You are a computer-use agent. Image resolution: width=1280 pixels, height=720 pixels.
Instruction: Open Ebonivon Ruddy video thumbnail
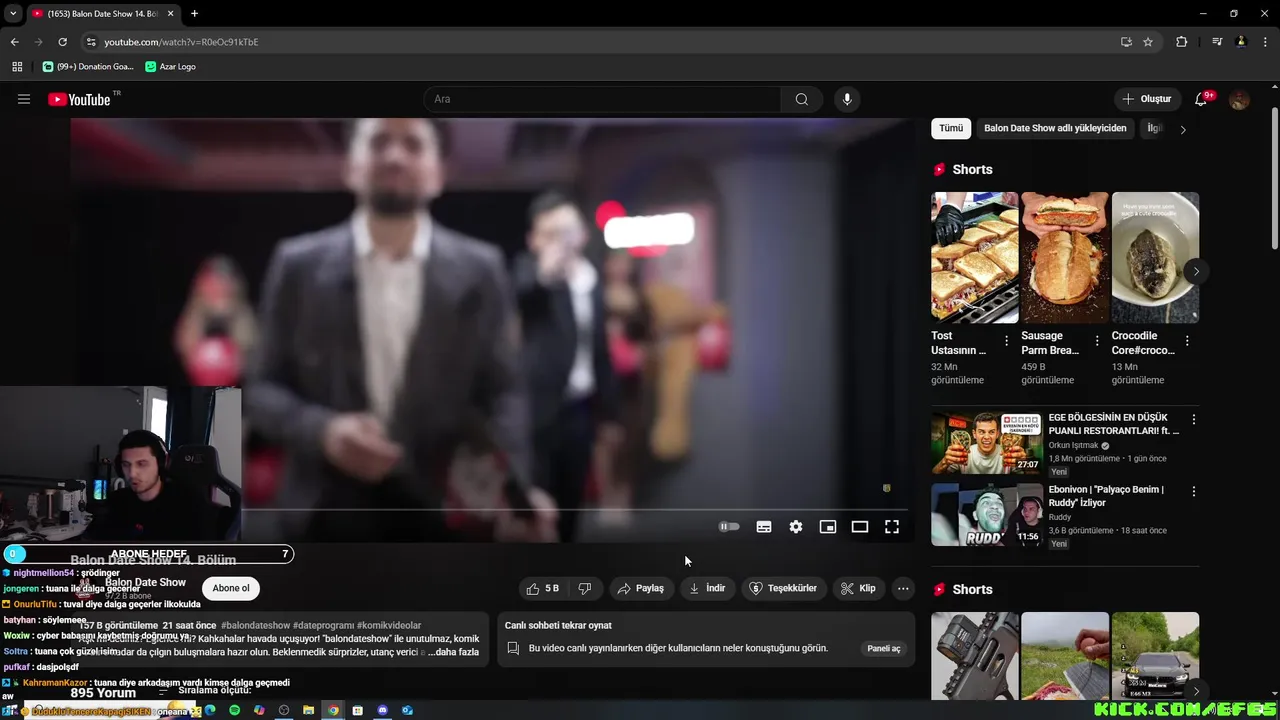pyautogui.click(x=987, y=514)
